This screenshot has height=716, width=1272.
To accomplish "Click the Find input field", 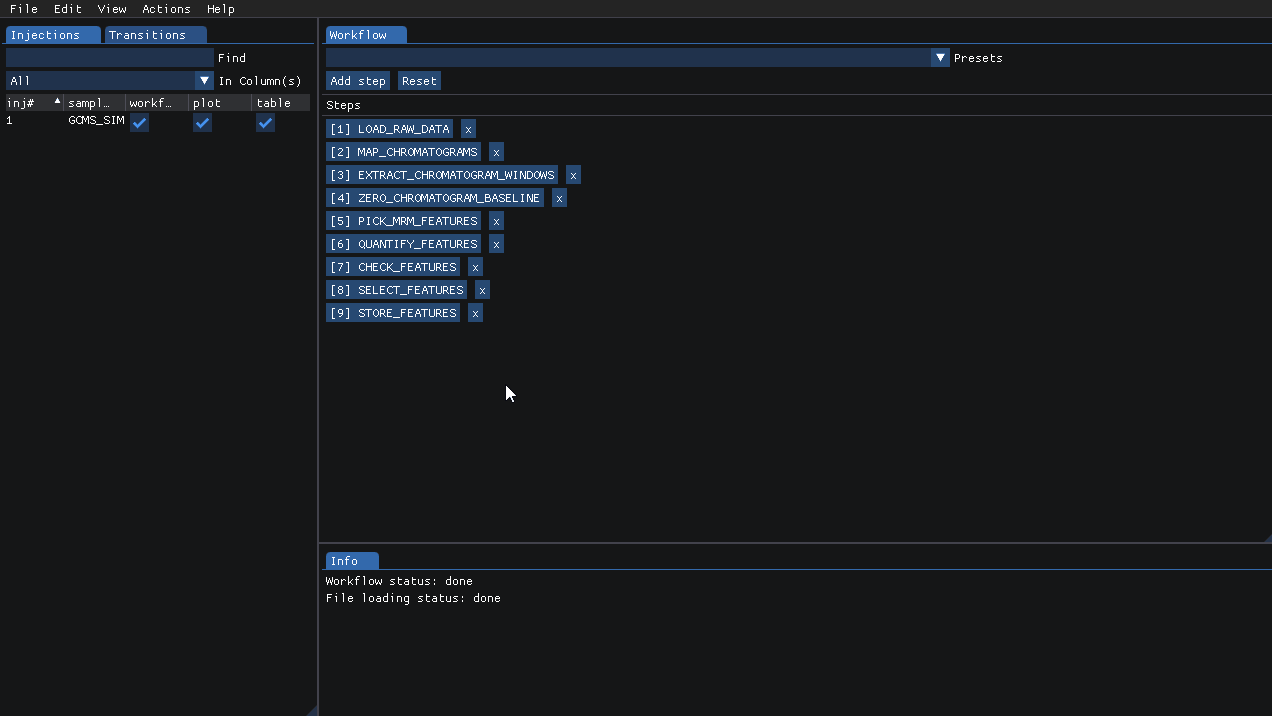I will 110,58.
